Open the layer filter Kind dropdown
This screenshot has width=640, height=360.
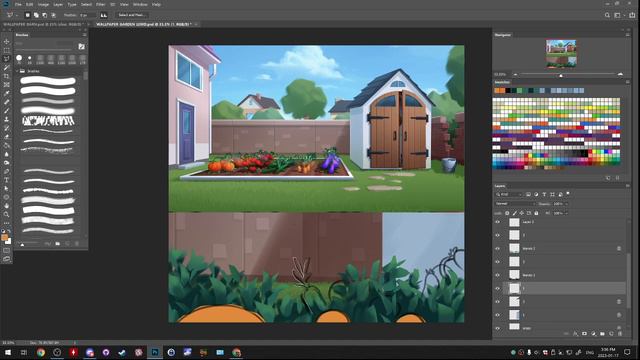click(509, 194)
